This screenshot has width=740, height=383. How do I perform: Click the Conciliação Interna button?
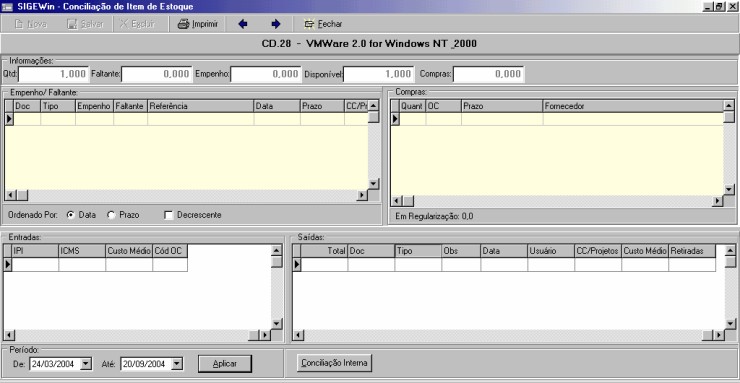tap(335, 363)
